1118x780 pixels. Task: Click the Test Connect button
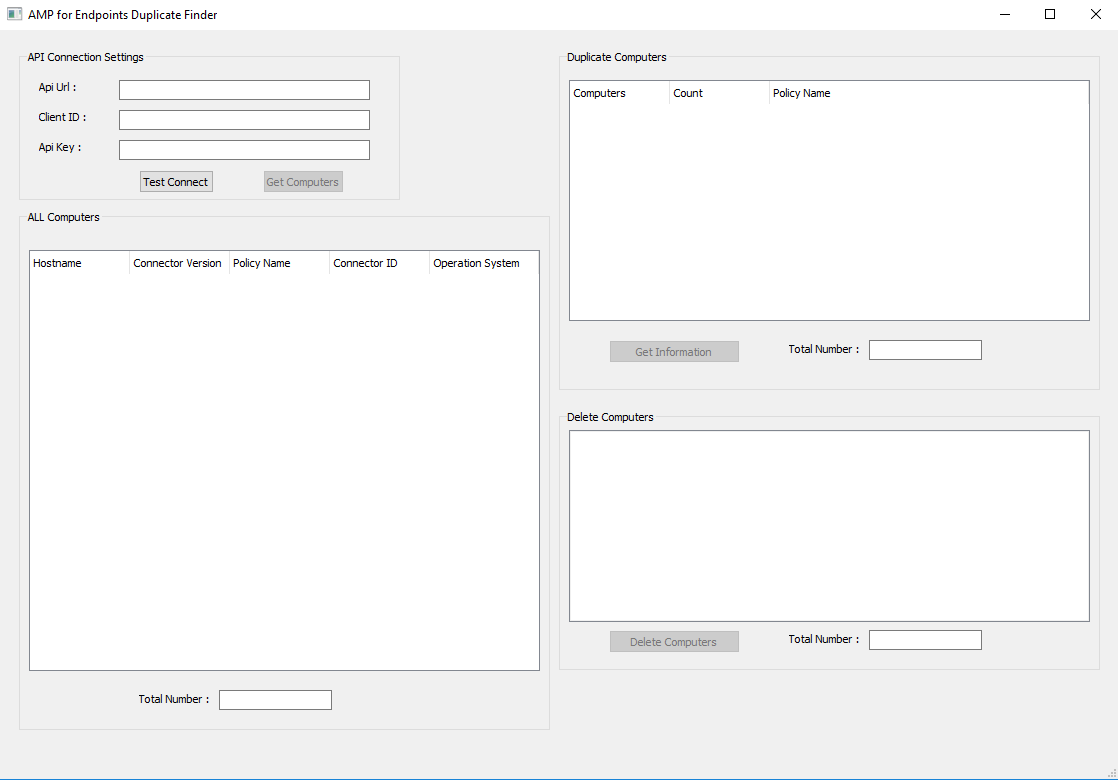pos(176,182)
